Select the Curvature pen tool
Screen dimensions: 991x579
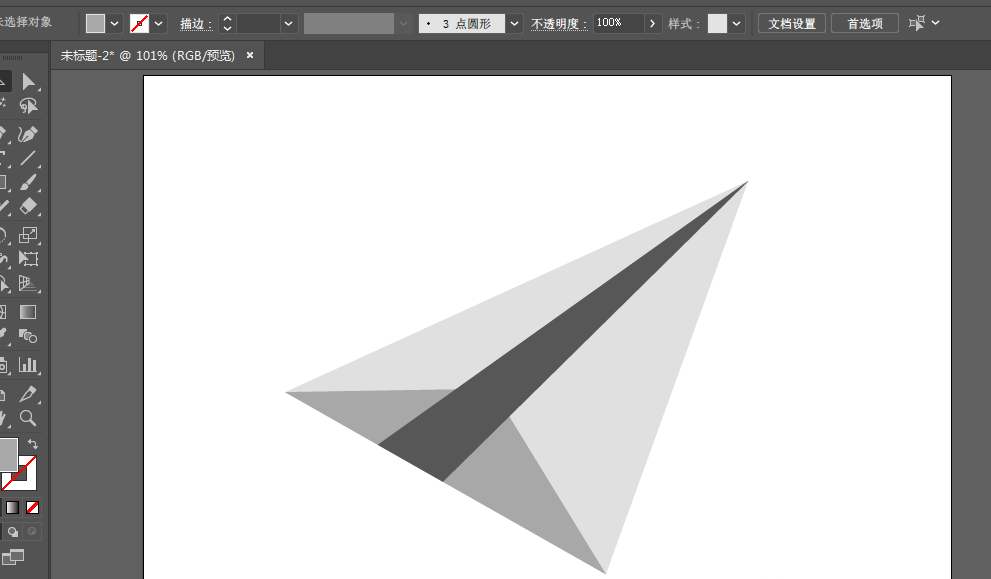point(28,134)
